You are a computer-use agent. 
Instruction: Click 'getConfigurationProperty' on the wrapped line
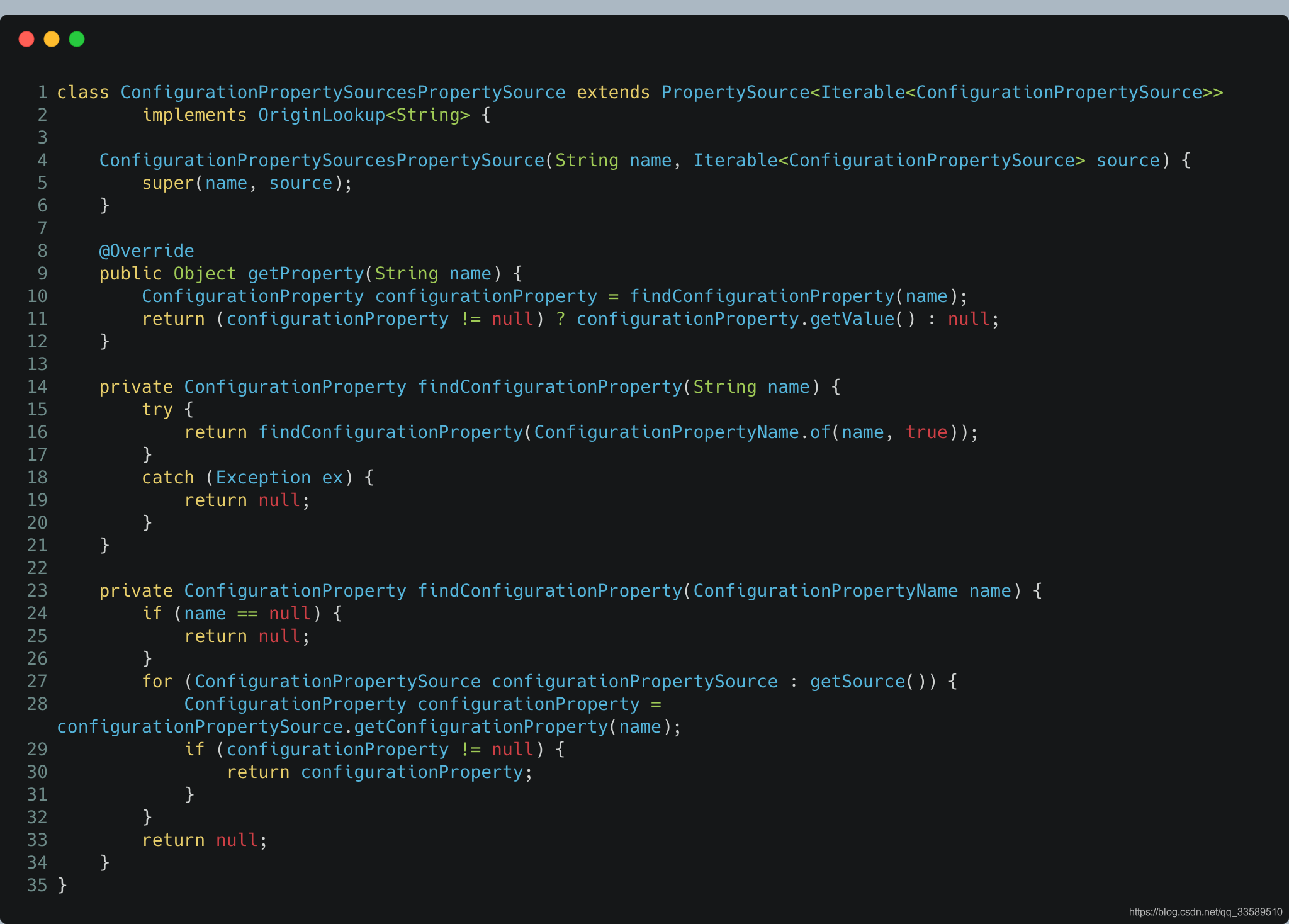pos(481,727)
